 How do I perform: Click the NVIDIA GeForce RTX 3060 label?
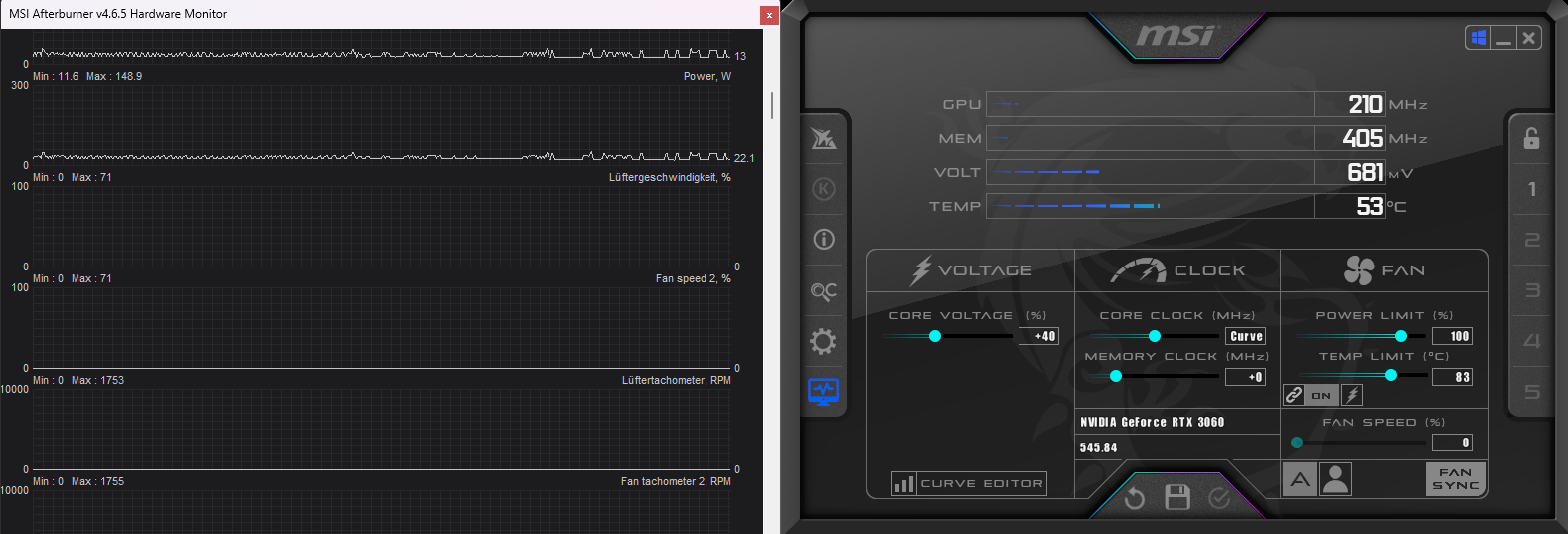(1153, 422)
